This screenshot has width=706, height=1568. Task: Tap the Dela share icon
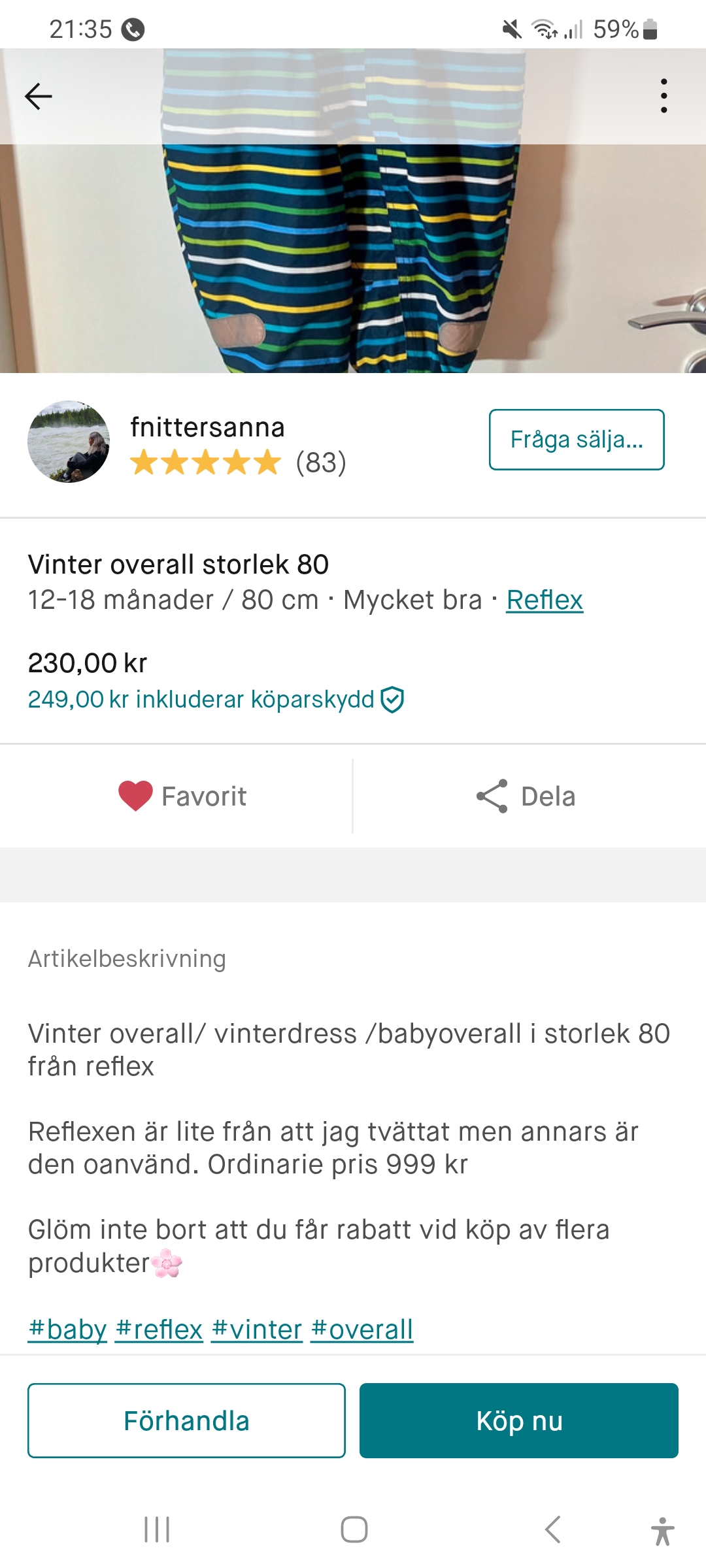tap(492, 796)
